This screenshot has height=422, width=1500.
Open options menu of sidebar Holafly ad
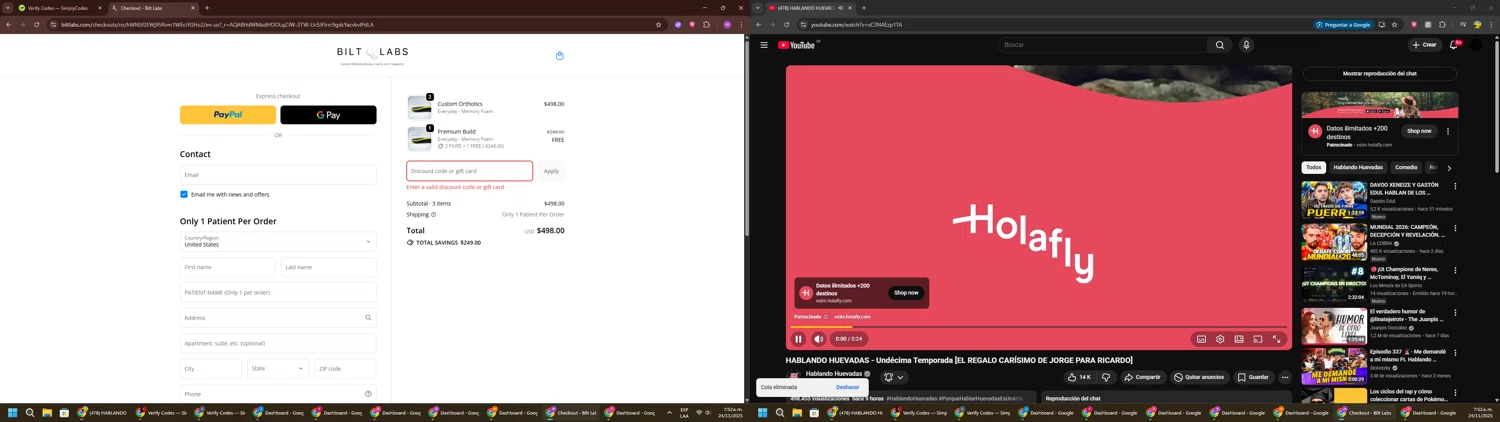(1448, 131)
